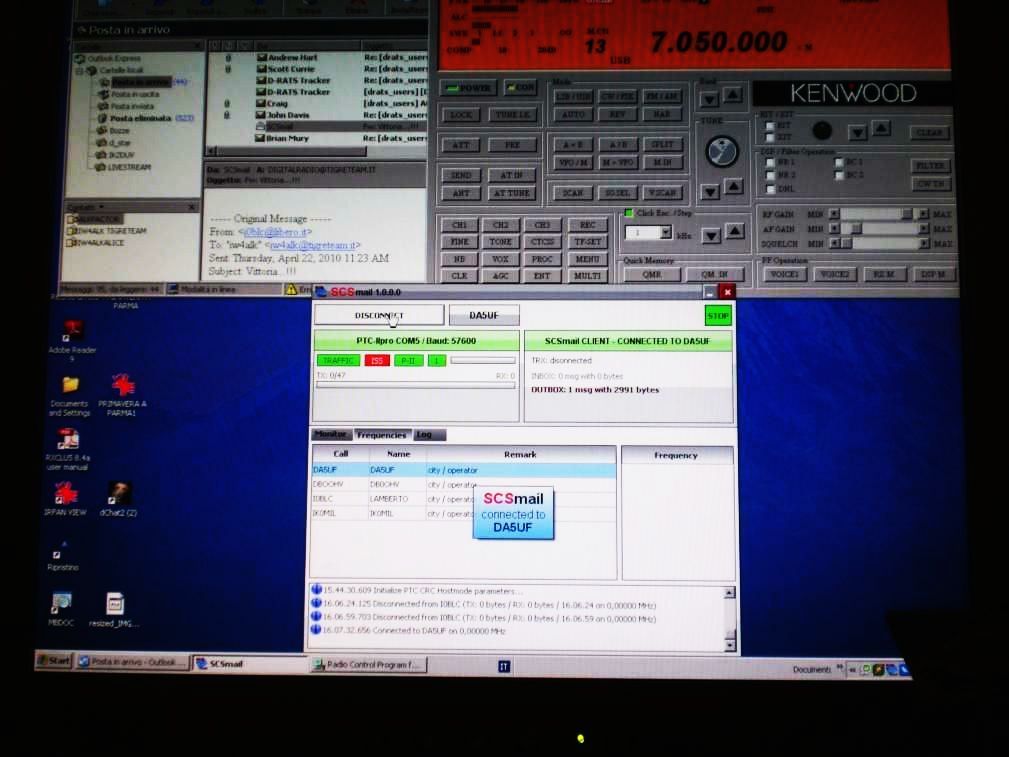
Task: Open the Posta in uscita folder
Action: pos(135,94)
